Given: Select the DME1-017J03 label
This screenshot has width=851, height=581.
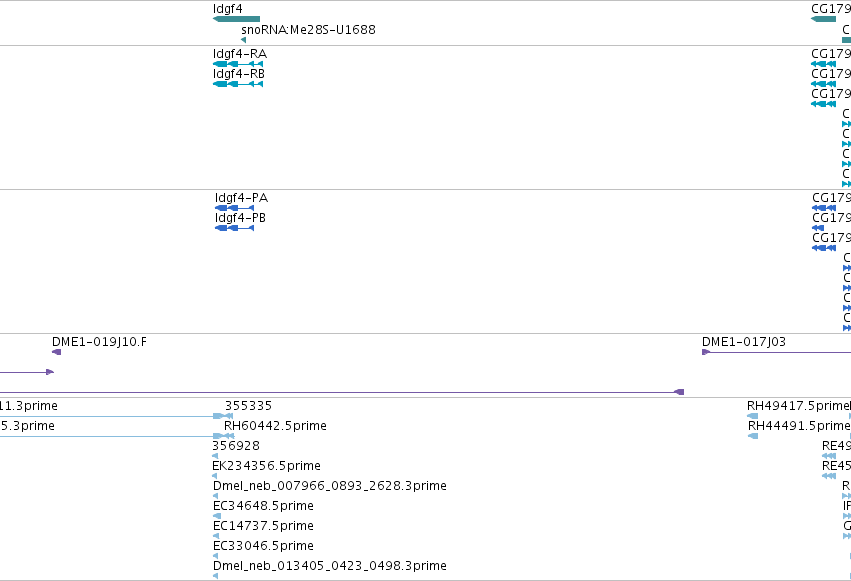Looking at the screenshot, I should point(744,342).
